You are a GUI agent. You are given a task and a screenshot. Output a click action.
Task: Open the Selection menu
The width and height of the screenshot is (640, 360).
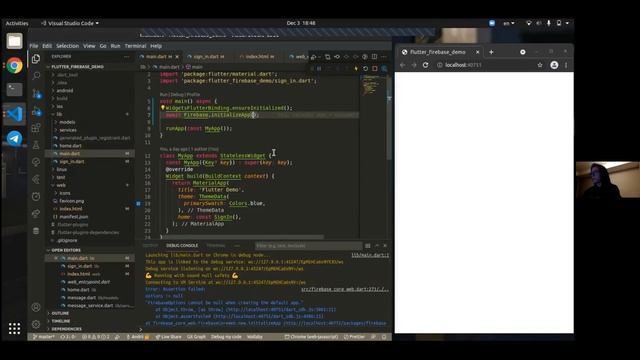pyautogui.click(x=67, y=46)
